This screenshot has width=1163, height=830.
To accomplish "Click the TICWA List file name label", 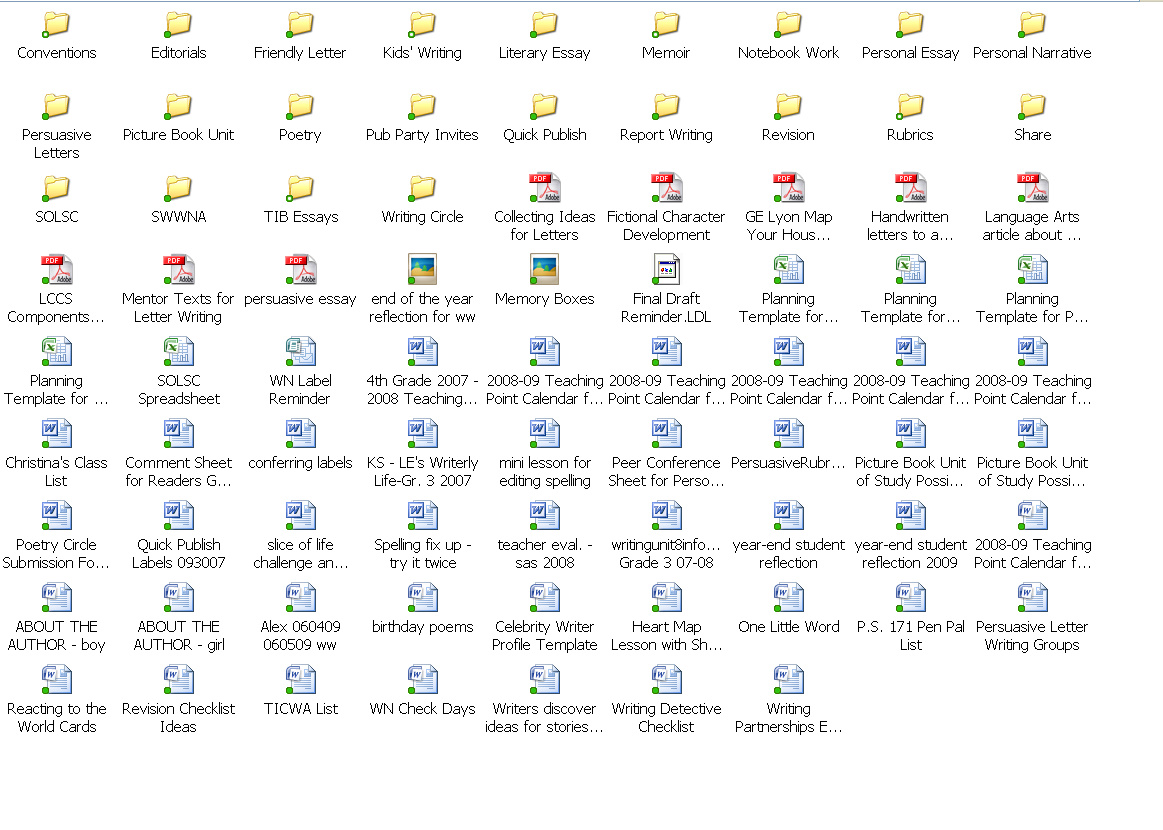I will [300, 709].
